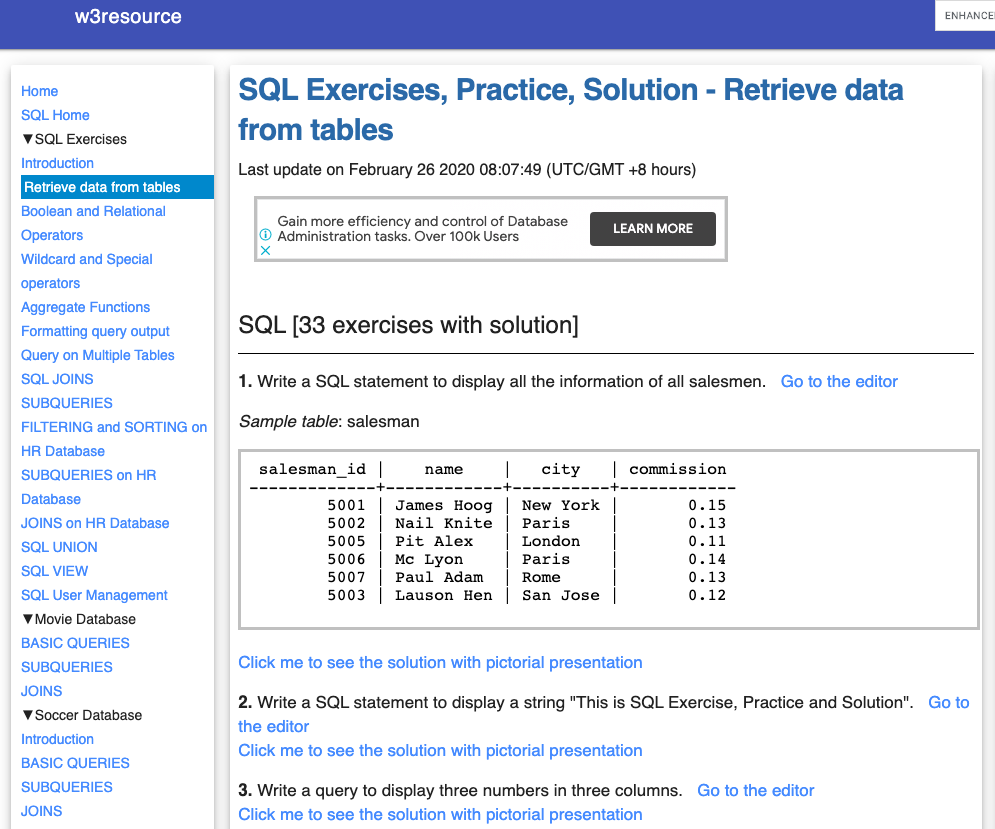Image resolution: width=995 pixels, height=829 pixels.
Task: Open Query on Multiple Tables link
Action: click(98, 355)
